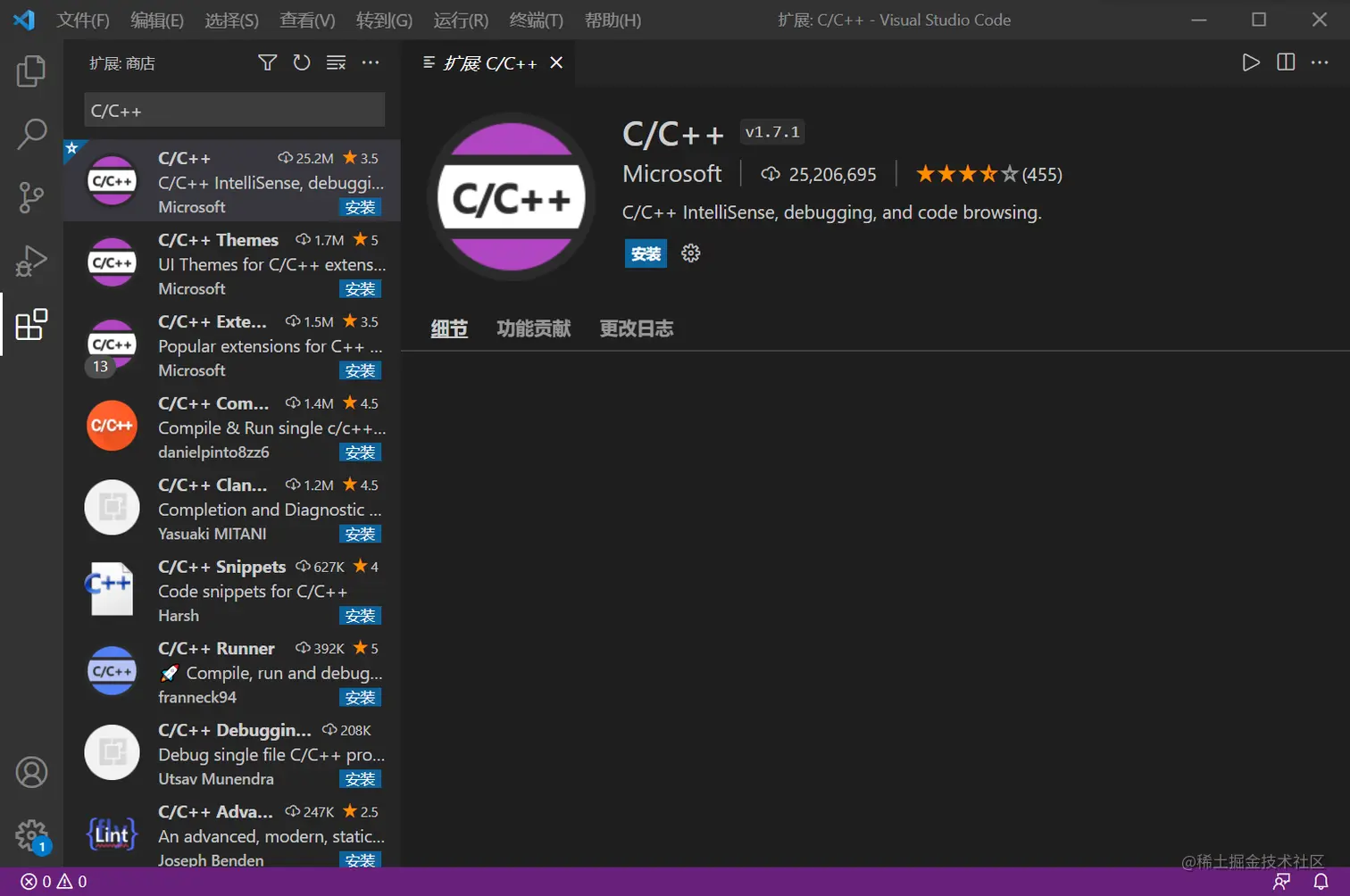
Task: Open the extensions filter icon
Action: (x=267, y=62)
